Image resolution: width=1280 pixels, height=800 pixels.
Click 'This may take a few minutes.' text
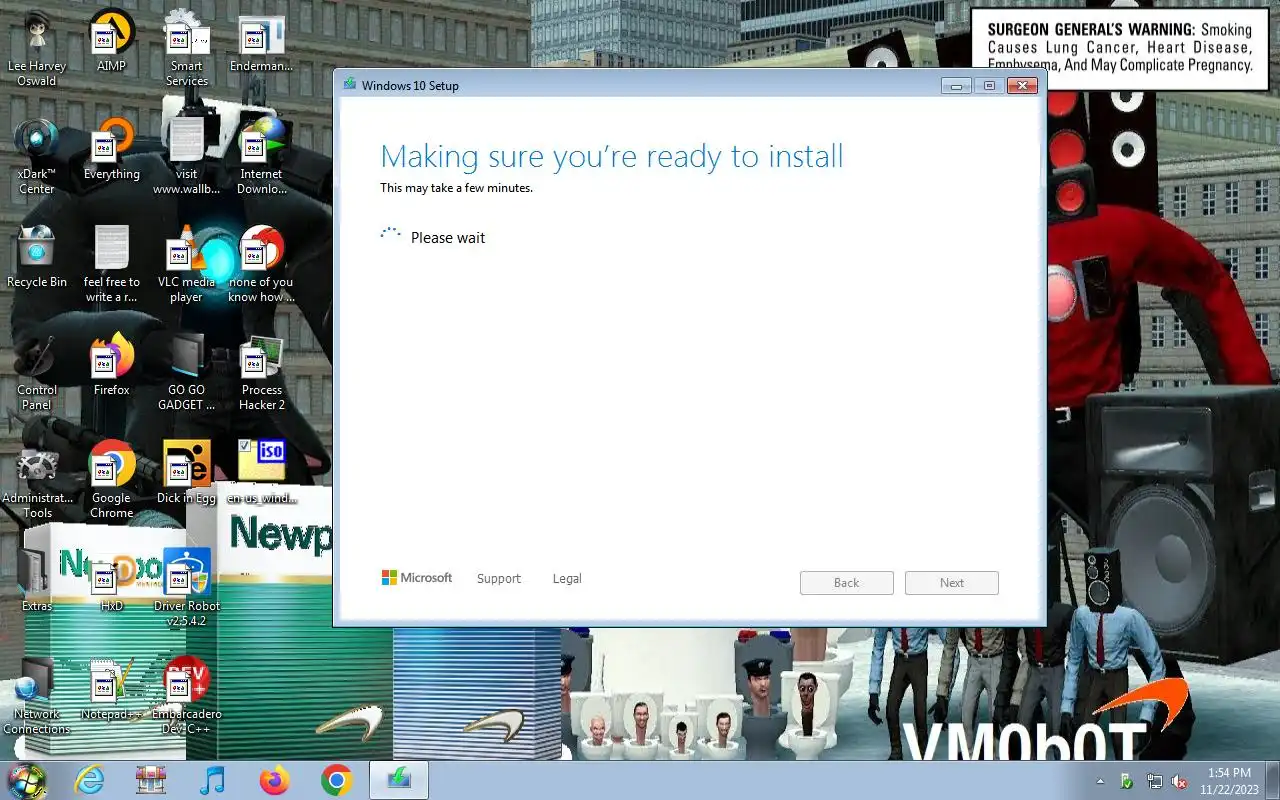(456, 188)
